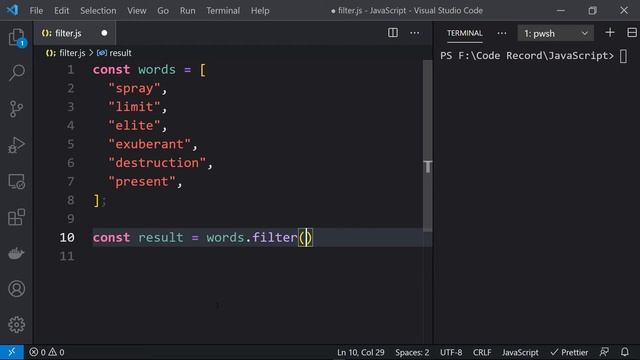Click the words identifier on line 1

point(157,69)
